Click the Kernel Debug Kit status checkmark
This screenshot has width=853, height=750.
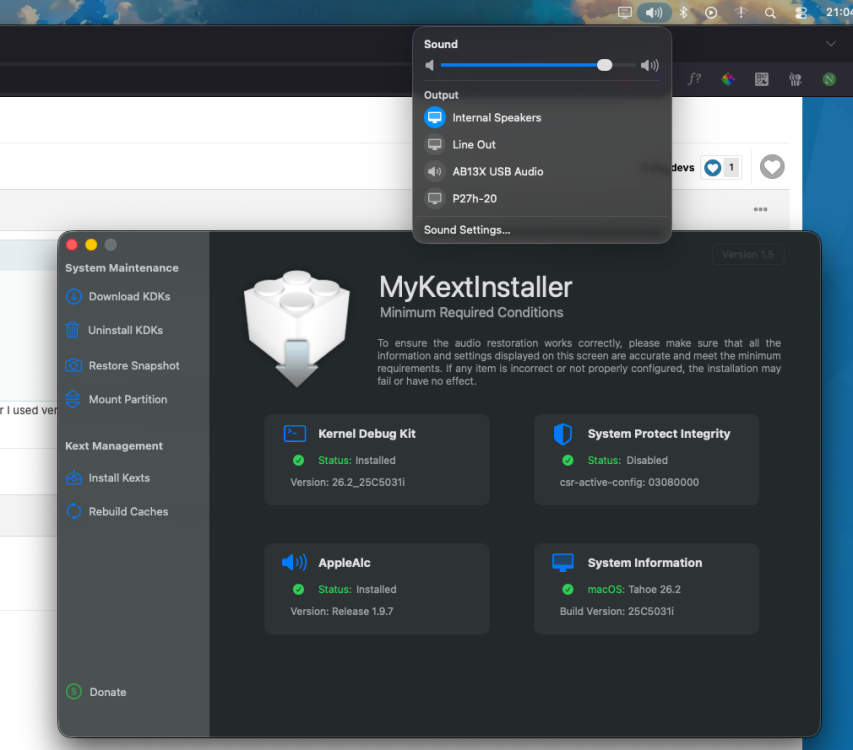tap(298, 461)
